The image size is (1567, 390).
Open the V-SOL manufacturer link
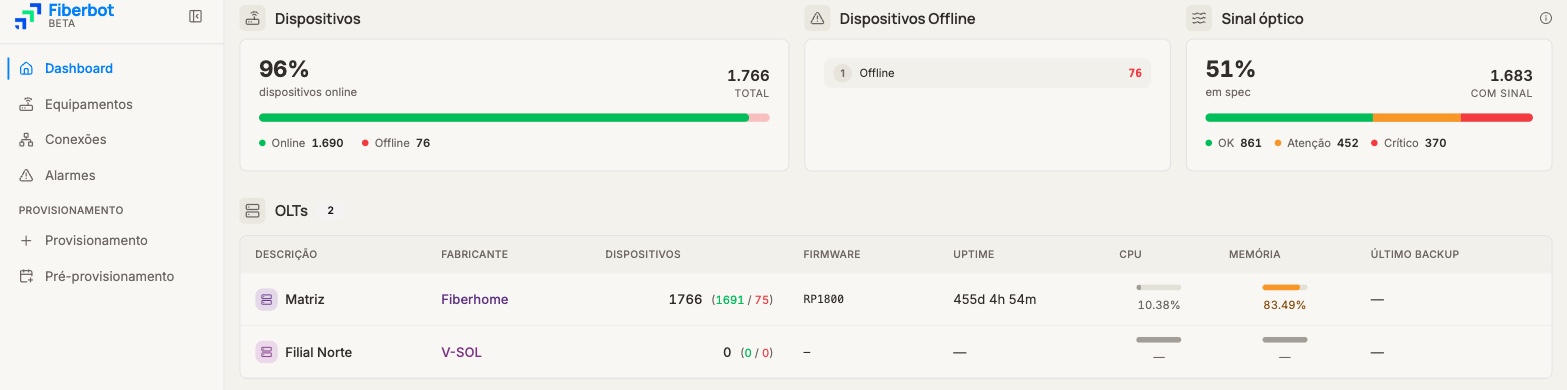click(x=461, y=352)
